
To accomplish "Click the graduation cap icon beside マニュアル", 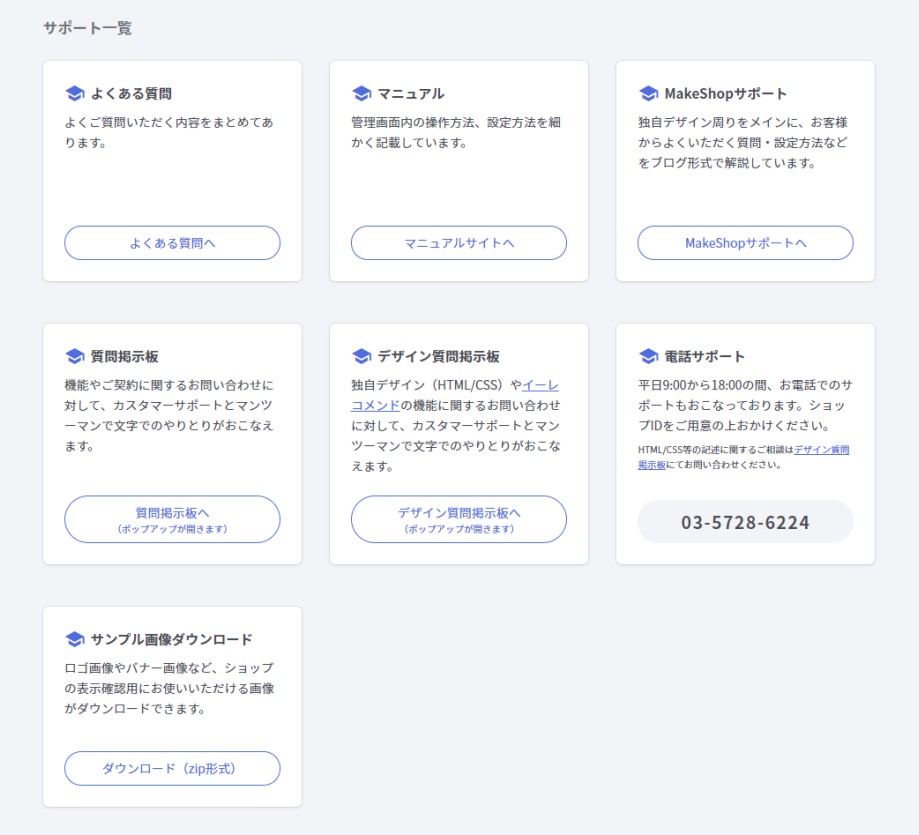I will (362, 93).
